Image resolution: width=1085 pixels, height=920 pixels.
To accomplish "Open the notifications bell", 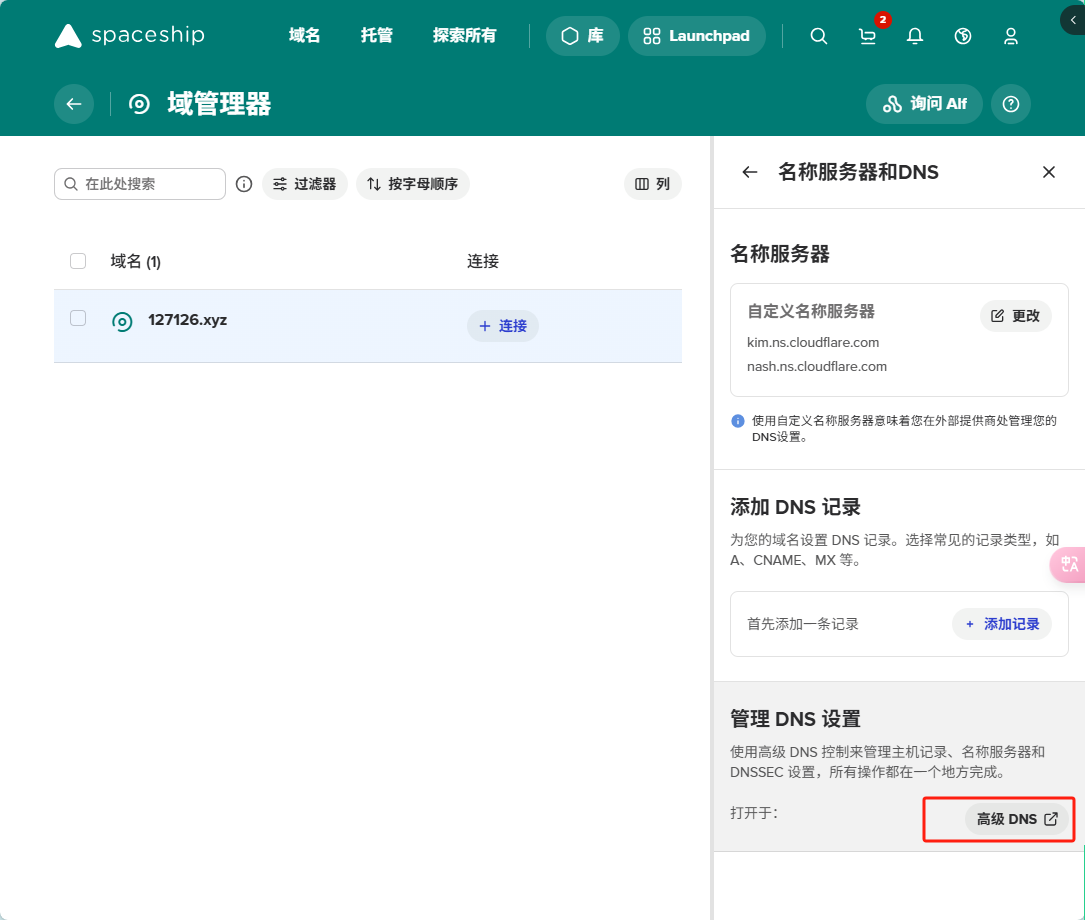I will click(915, 36).
